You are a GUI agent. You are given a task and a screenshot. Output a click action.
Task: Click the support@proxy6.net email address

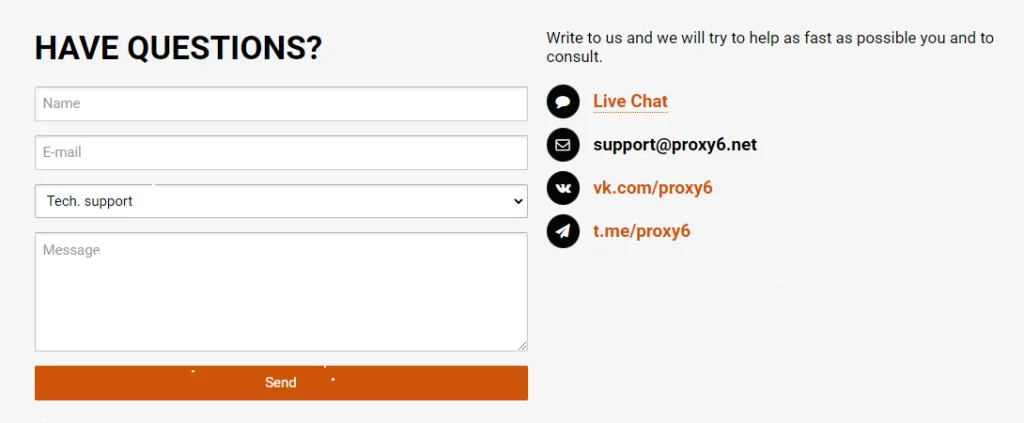coord(675,145)
